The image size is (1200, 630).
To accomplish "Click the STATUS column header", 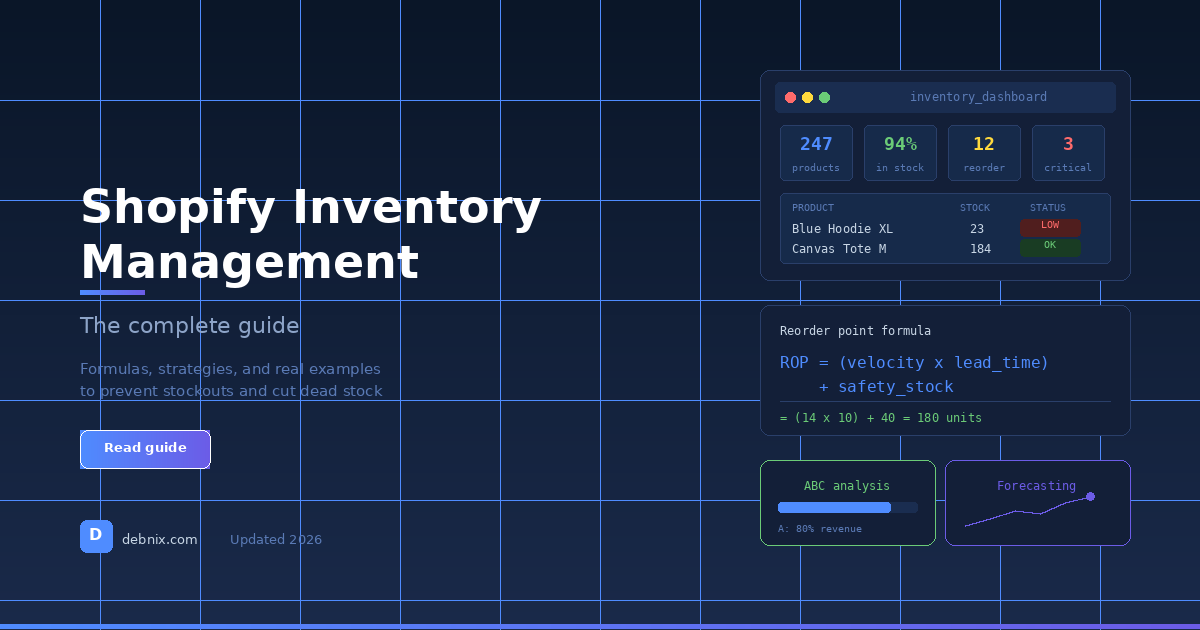I will pyautogui.click(x=1048, y=208).
